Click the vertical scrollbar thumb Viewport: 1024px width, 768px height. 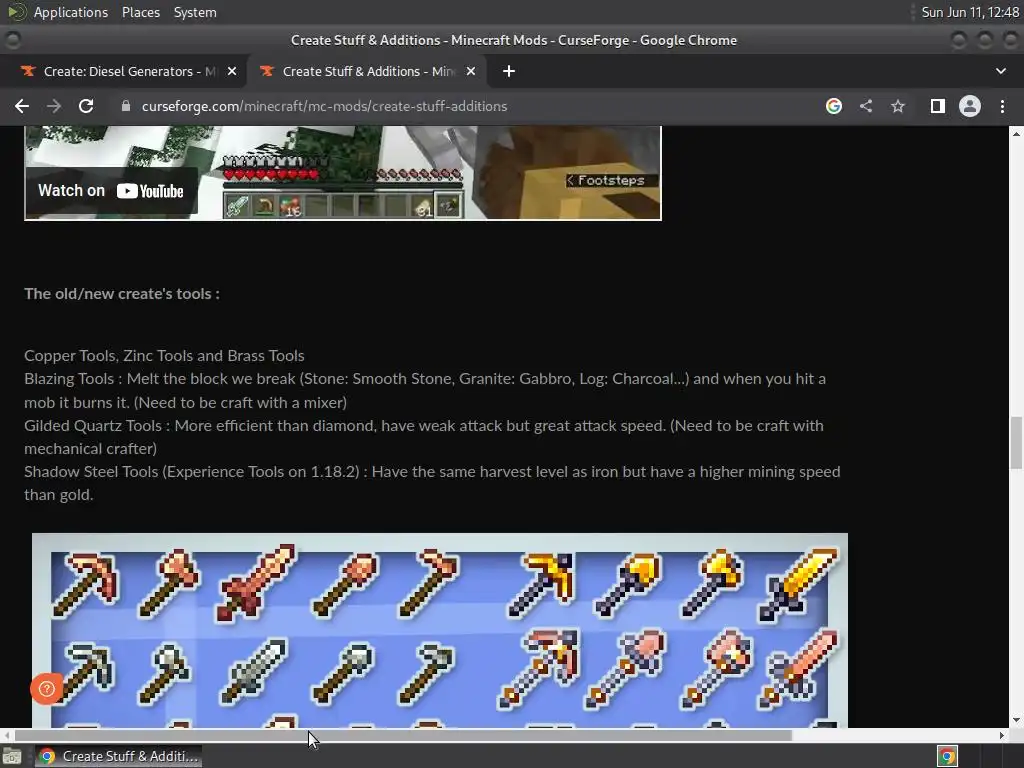tap(1016, 441)
